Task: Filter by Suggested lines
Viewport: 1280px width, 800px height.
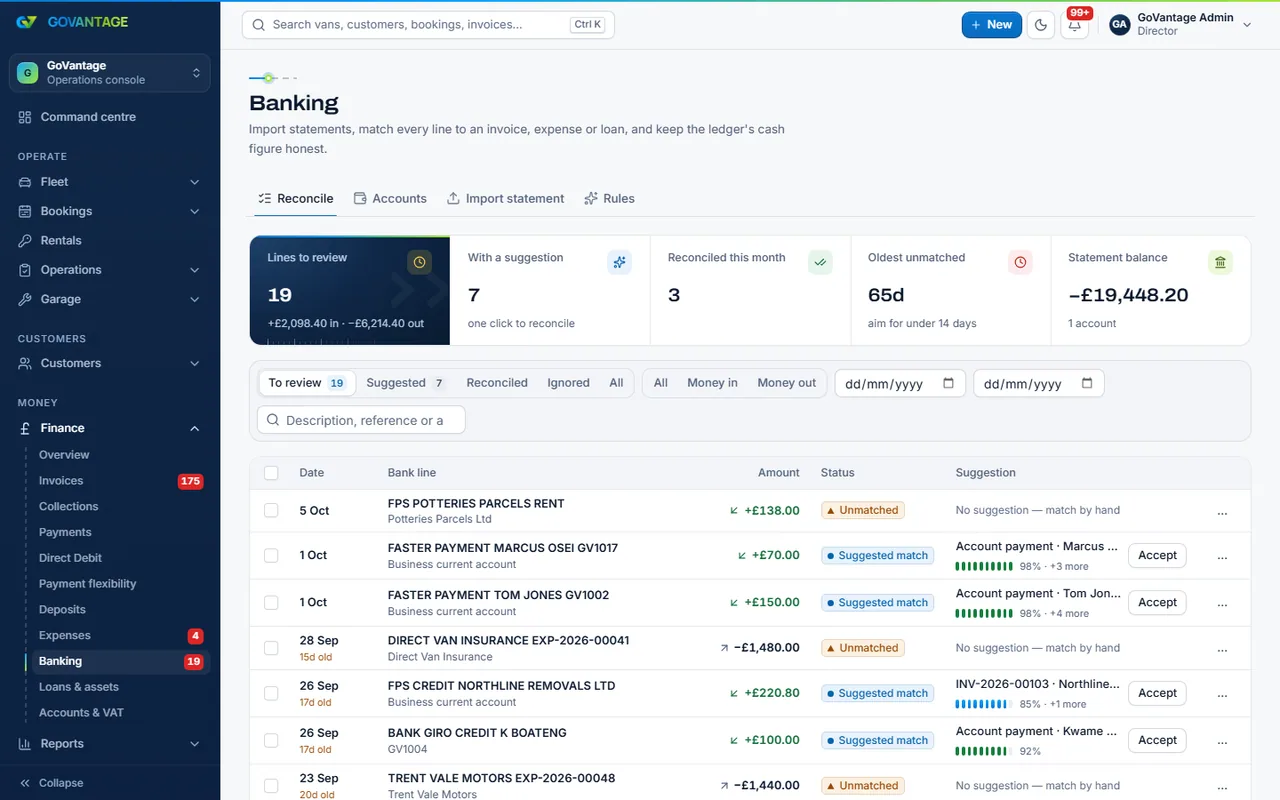Action: click(x=405, y=383)
